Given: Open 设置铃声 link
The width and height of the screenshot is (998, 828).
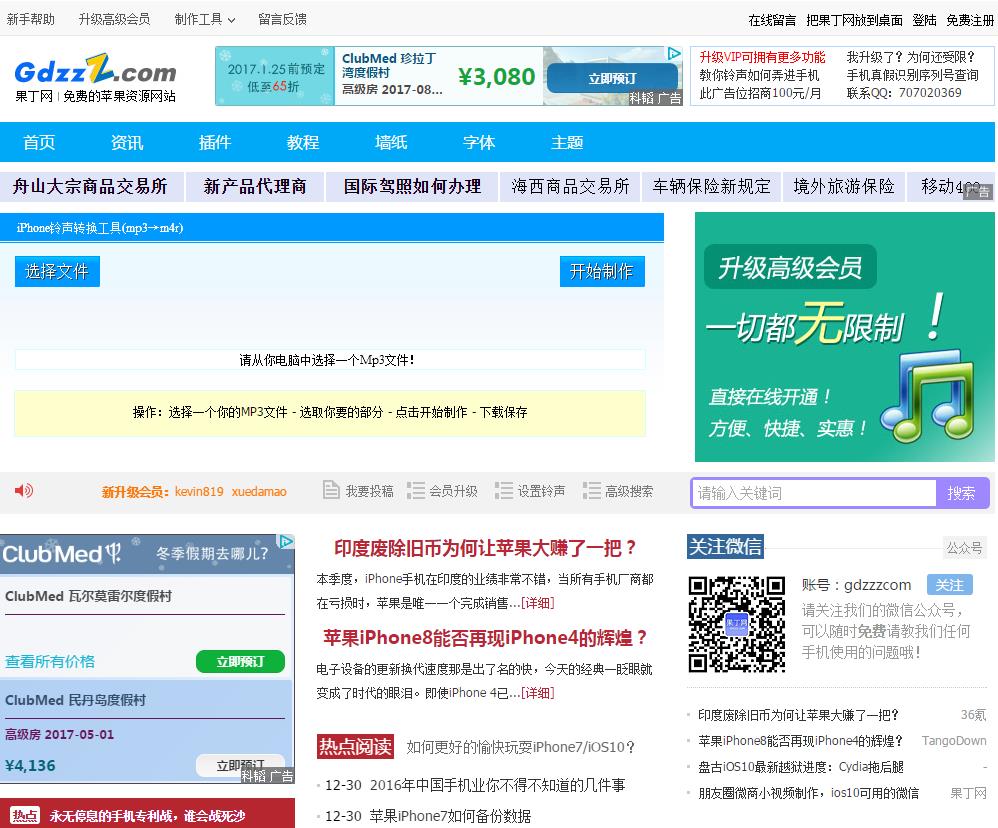Looking at the screenshot, I should point(541,491).
